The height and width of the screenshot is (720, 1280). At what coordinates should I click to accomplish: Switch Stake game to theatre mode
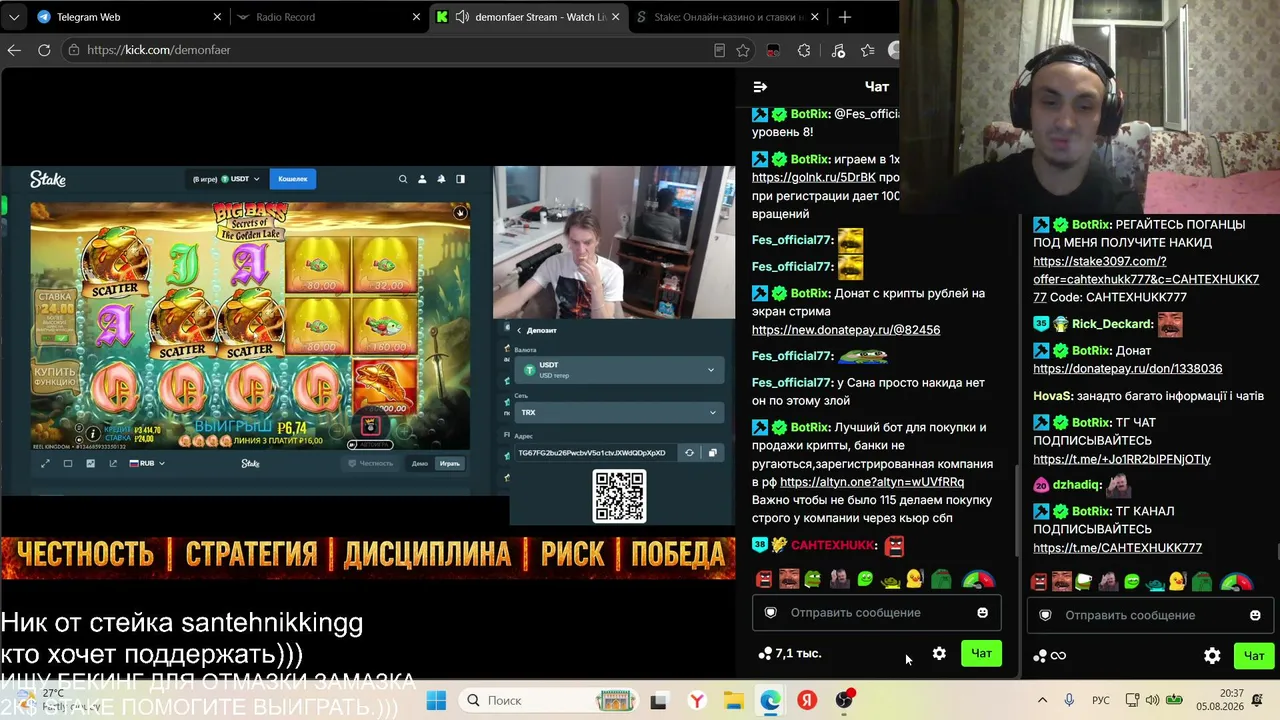[68, 463]
